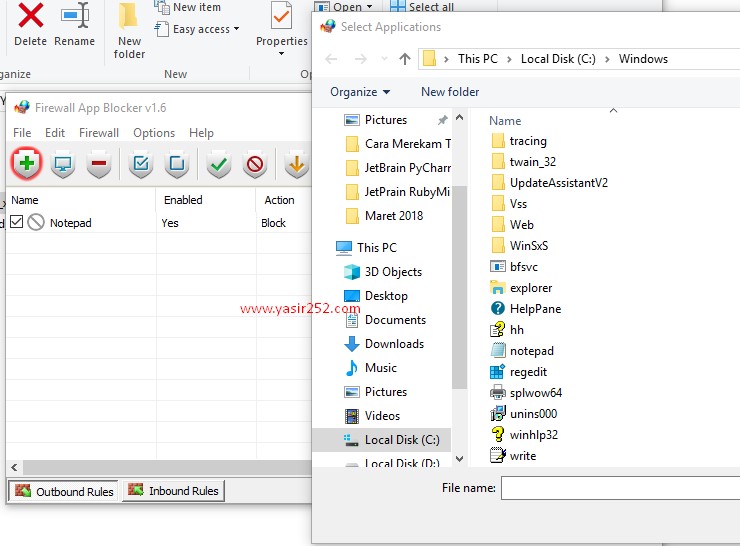Open the Help menu in Firewall App Blocker

click(x=202, y=133)
